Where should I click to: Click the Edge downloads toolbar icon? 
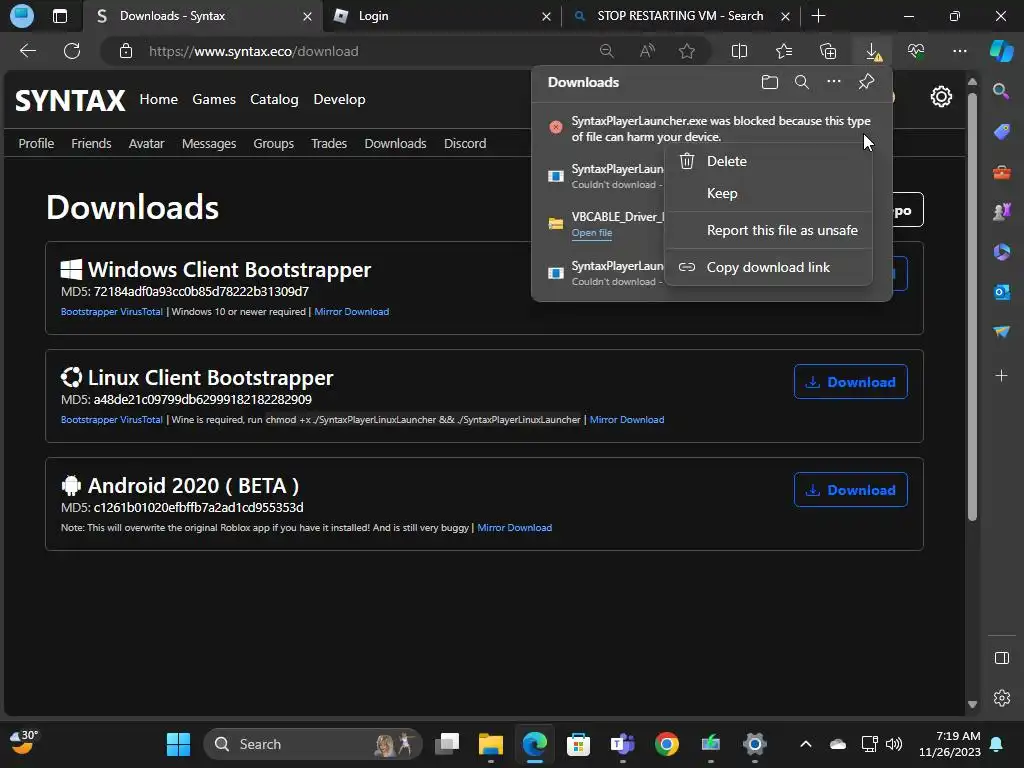pyautogui.click(x=872, y=52)
